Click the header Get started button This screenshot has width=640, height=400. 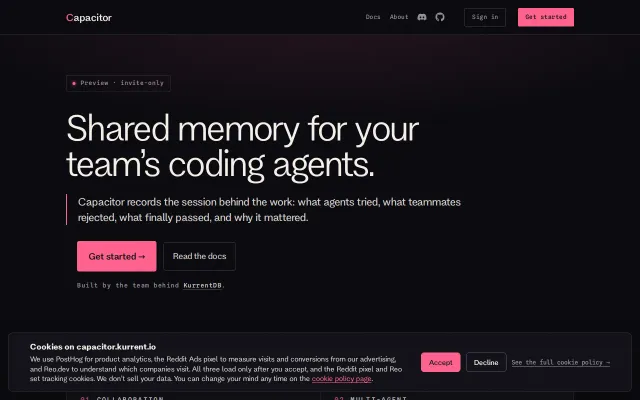pyautogui.click(x=546, y=17)
